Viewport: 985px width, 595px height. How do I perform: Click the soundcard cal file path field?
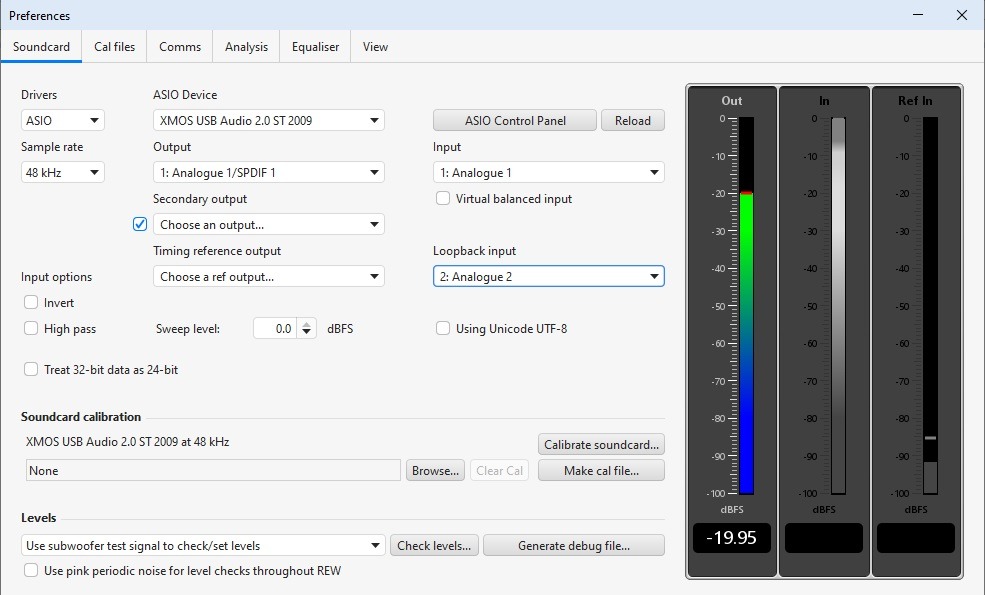tap(213, 471)
